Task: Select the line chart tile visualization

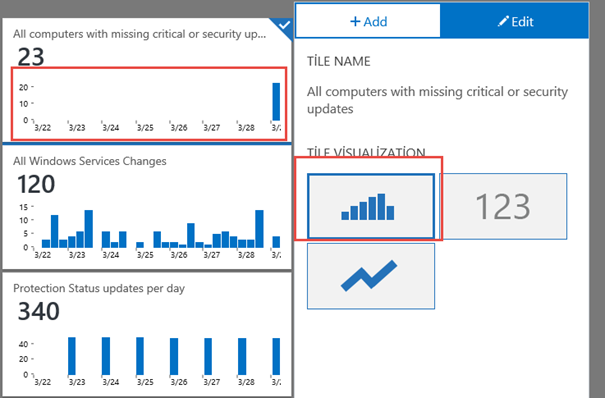Action: [x=371, y=276]
